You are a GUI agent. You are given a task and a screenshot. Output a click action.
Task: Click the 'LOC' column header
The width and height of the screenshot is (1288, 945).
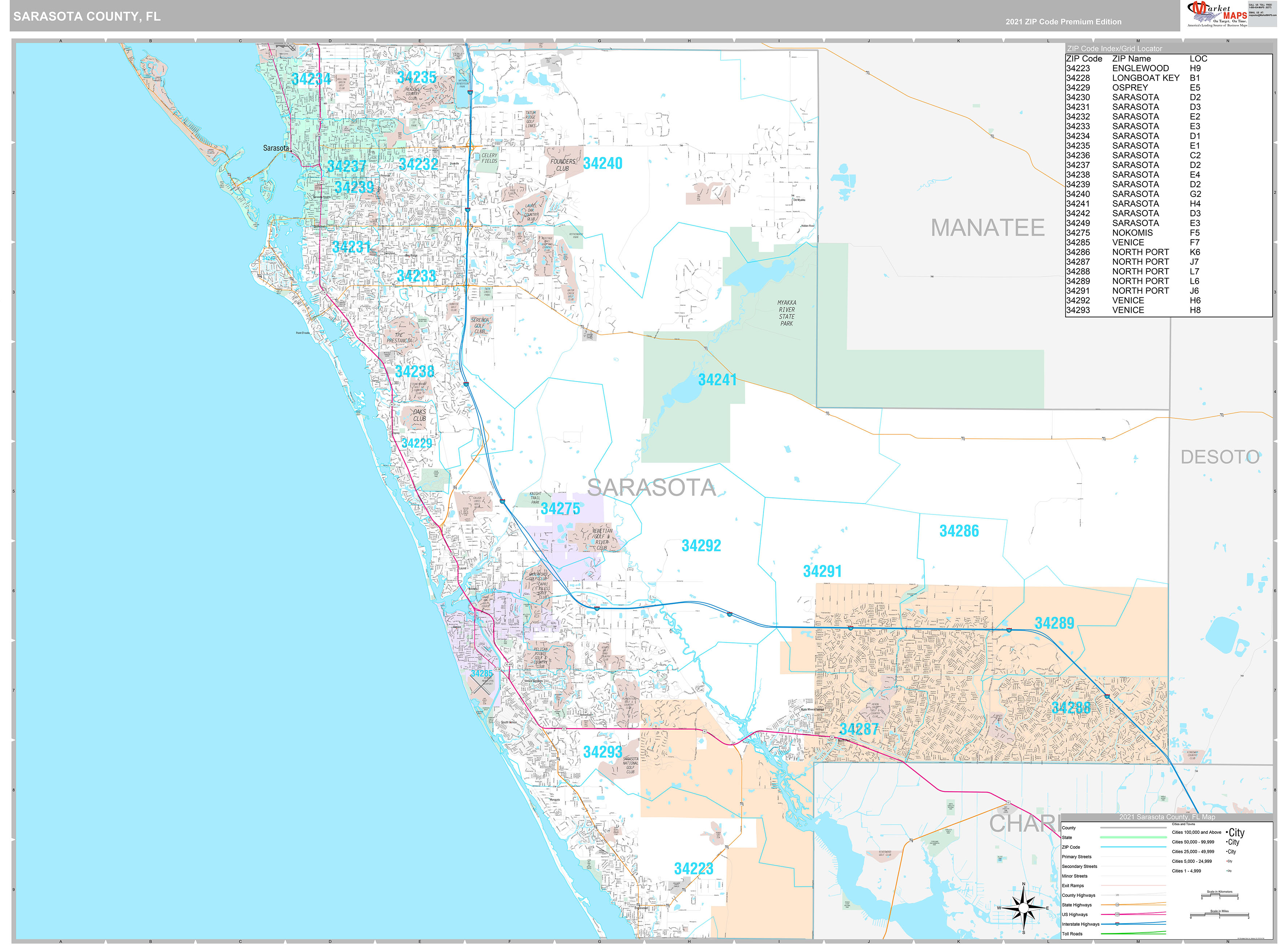(x=1198, y=59)
